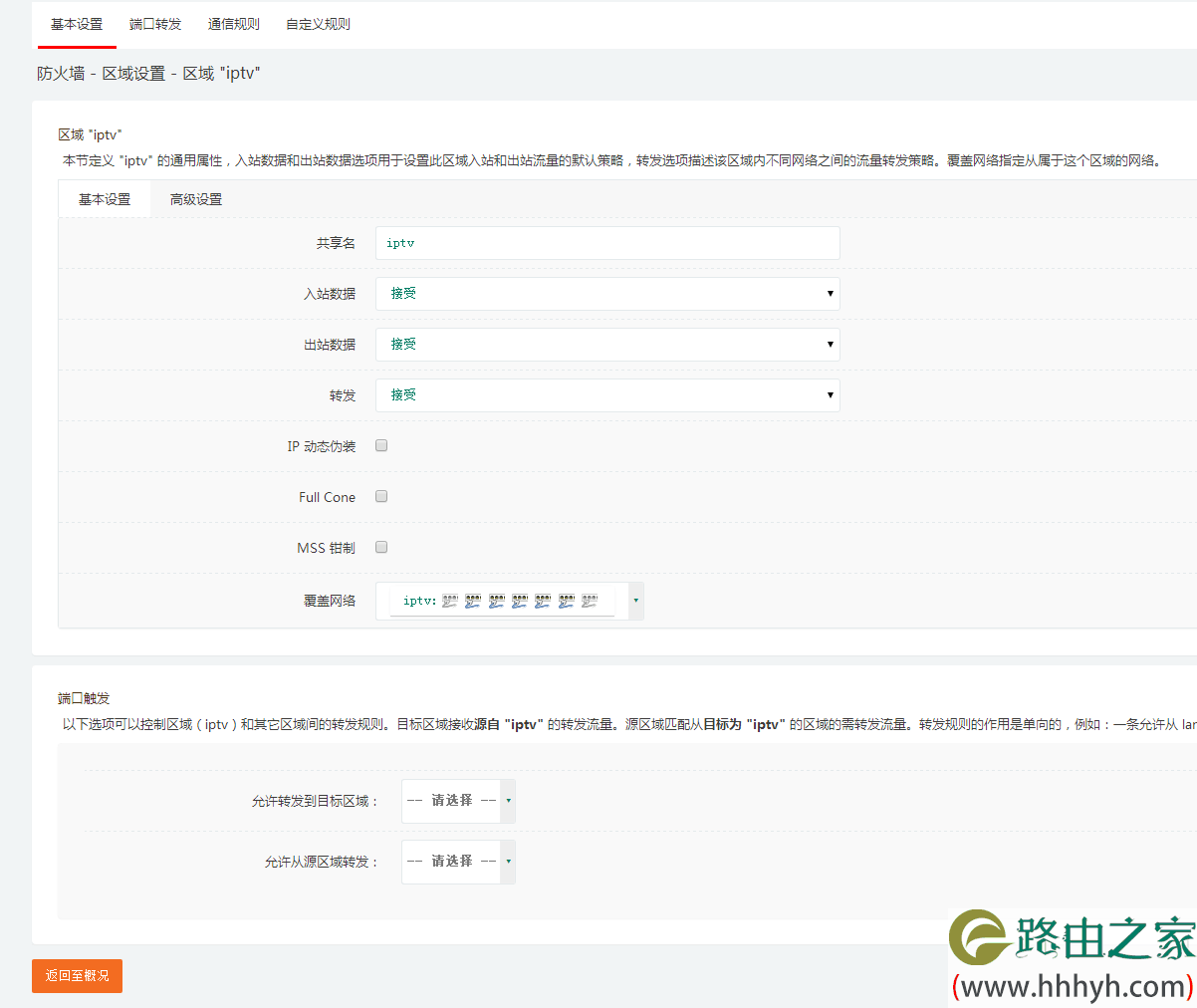Click the MSS 钳制 label text
The width and height of the screenshot is (1197, 1008).
pyautogui.click(x=326, y=548)
